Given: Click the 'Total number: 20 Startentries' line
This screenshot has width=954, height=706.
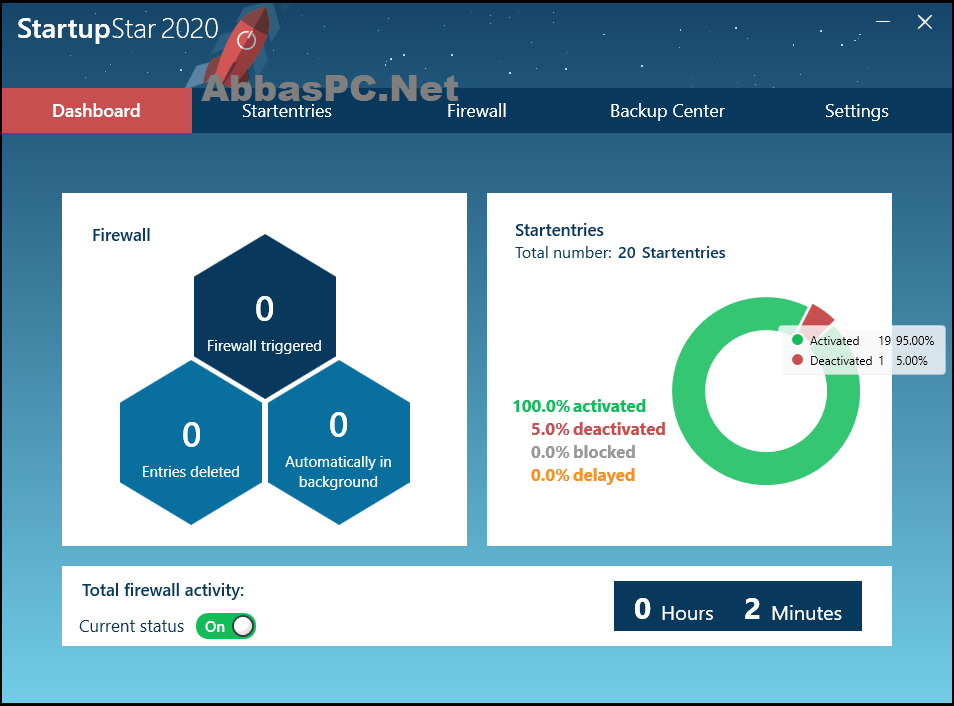Looking at the screenshot, I should pyautogui.click(x=620, y=253).
